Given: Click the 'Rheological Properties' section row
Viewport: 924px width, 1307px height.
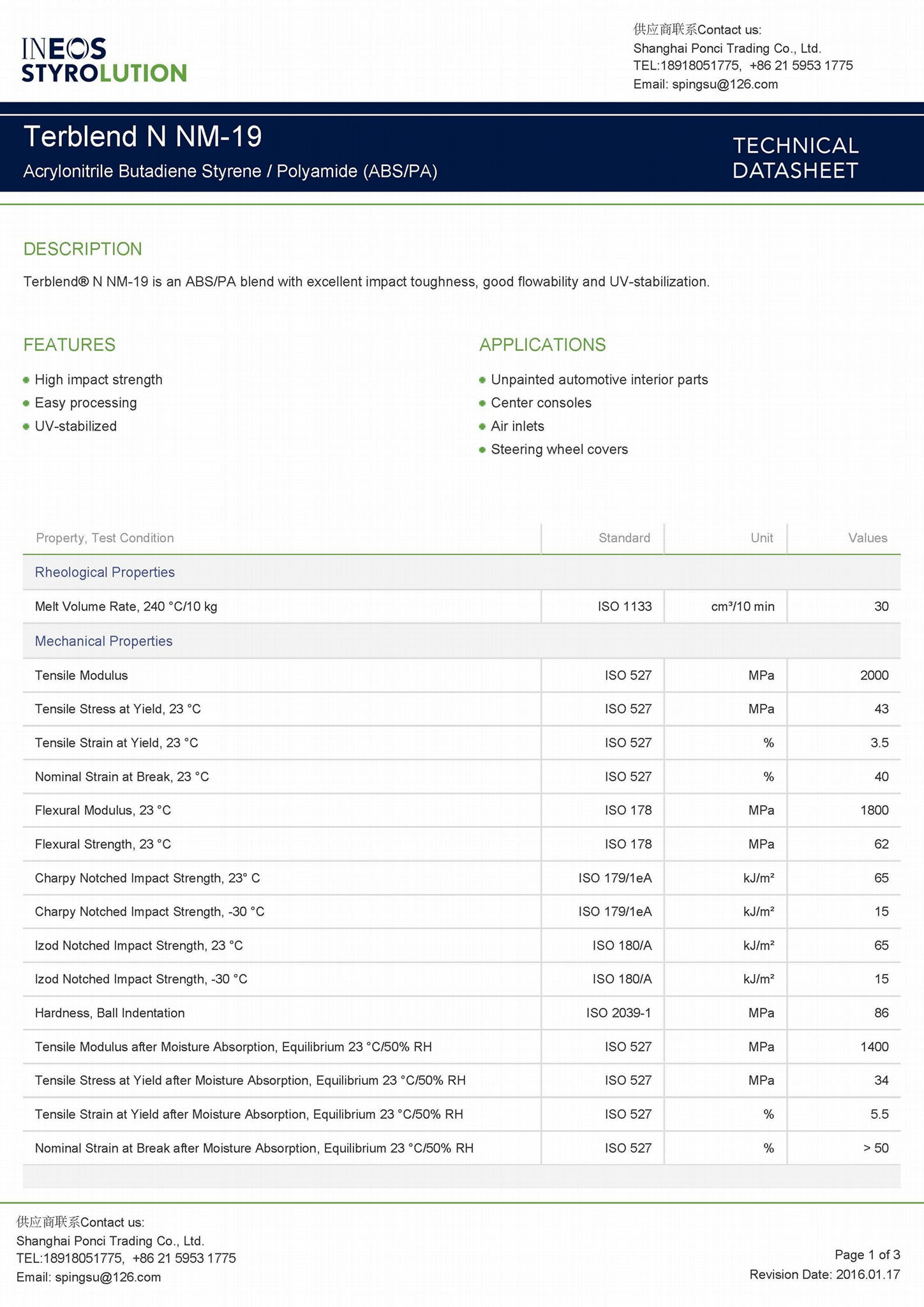Looking at the screenshot, I should 461,572.
